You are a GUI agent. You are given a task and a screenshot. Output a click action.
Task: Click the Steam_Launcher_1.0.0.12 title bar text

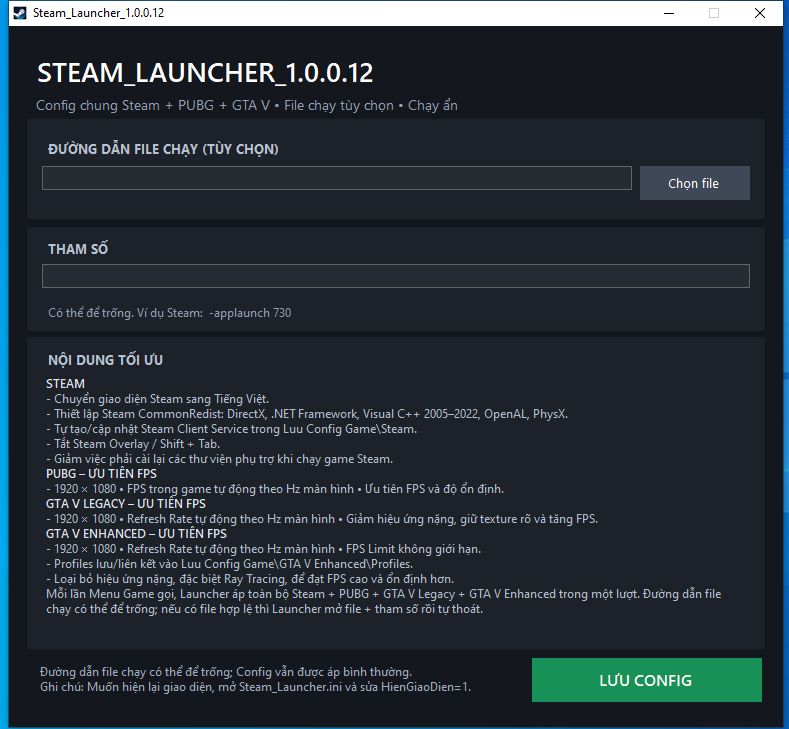coord(99,13)
